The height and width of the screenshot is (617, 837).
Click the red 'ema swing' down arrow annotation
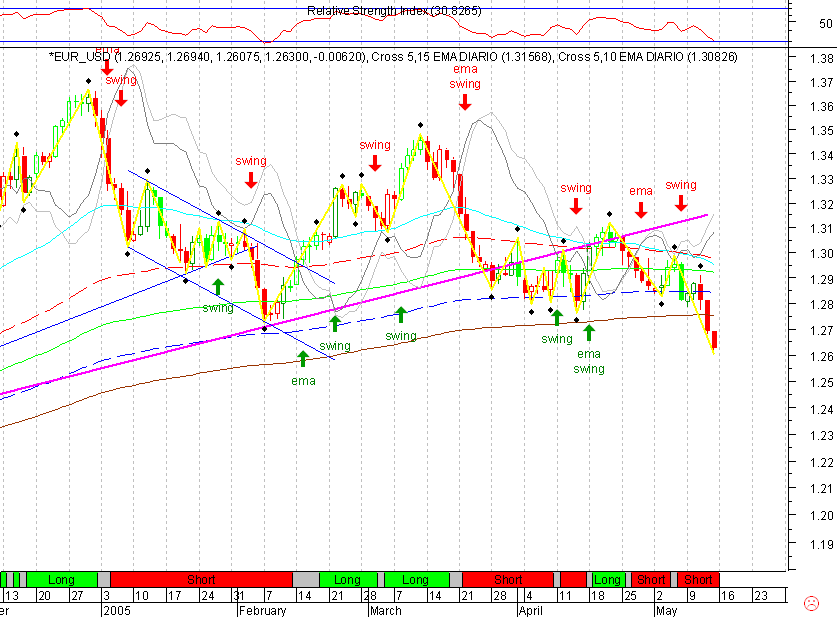click(x=464, y=100)
